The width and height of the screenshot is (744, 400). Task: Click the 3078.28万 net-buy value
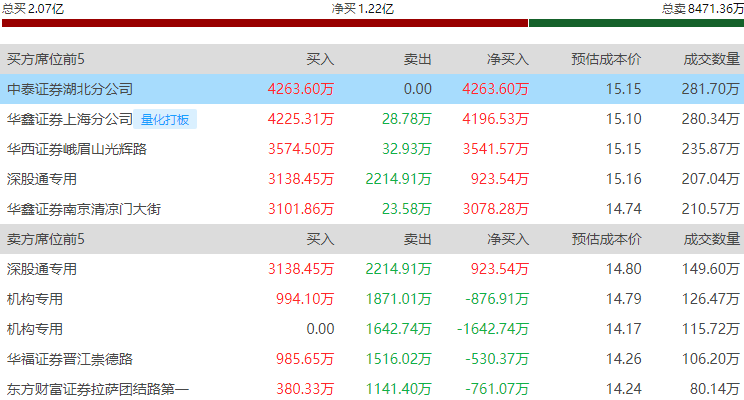[495, 209]
